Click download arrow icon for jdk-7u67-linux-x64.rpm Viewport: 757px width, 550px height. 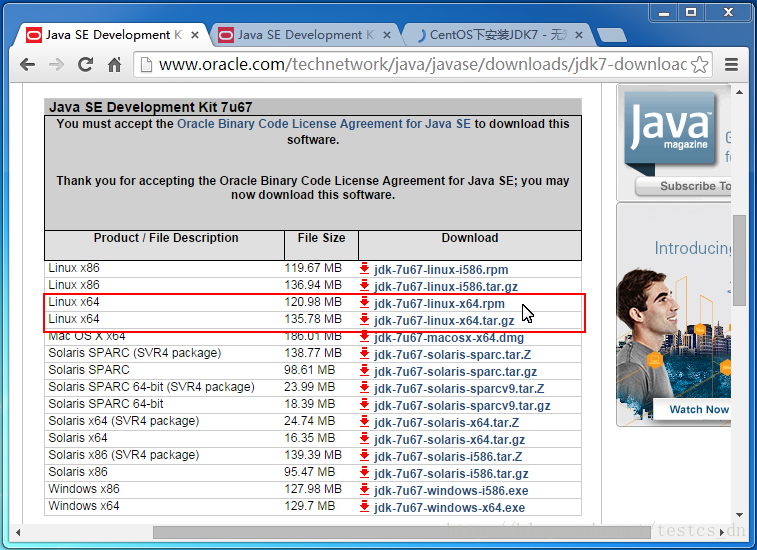tap(364, 303)
